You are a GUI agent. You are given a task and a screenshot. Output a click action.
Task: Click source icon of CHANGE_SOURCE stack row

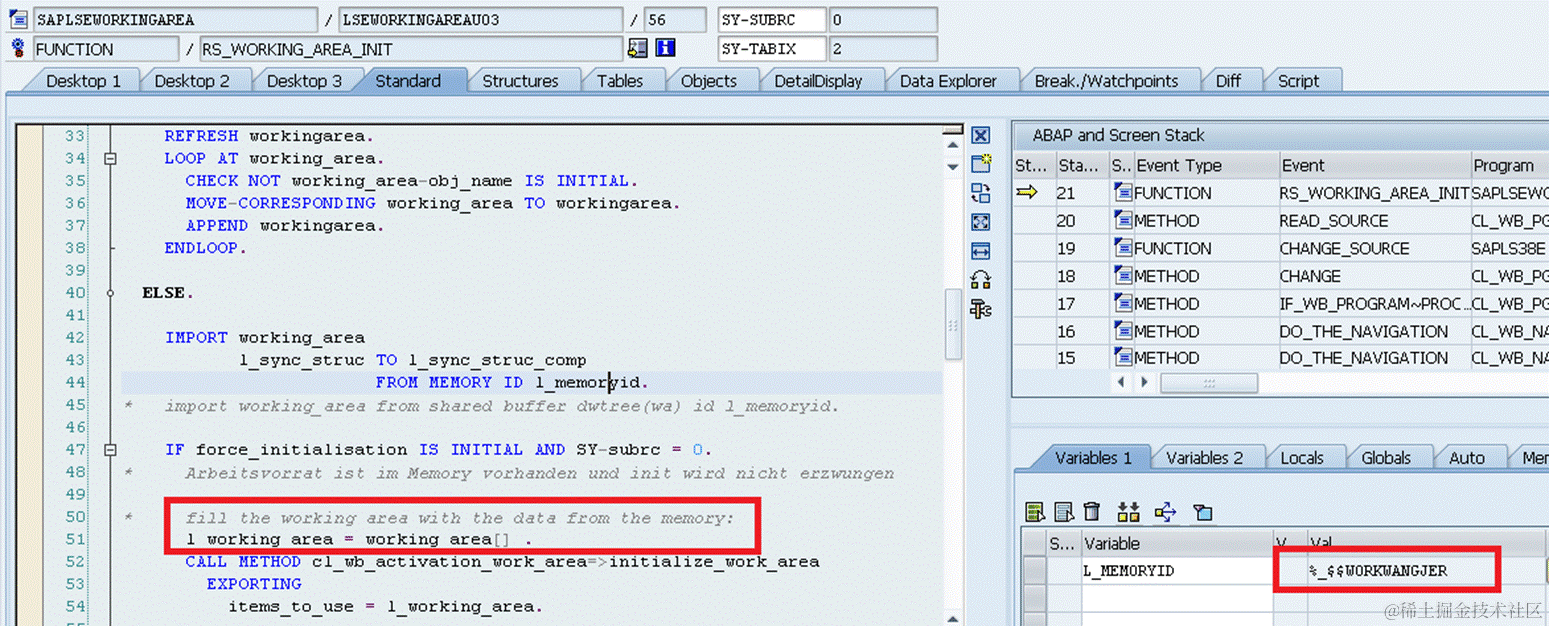[x=1122, y=248]
